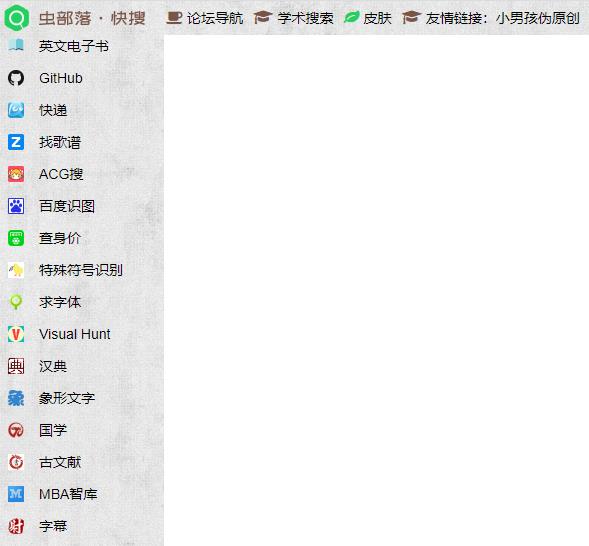
Task: Click the Baidu paw 百度识图 icon
Action: pos(16,206)
